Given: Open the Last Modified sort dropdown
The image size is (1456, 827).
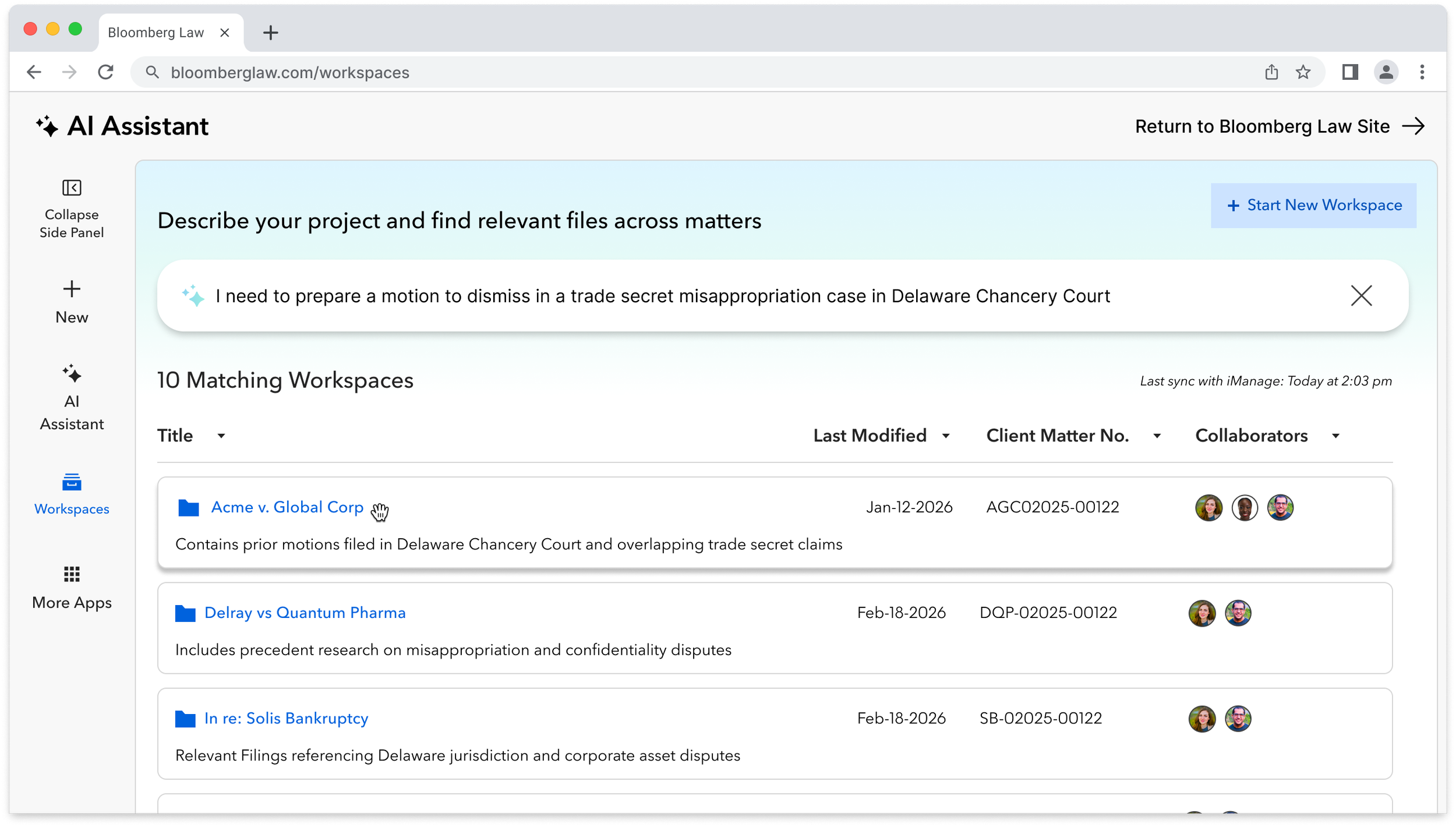Looking at the screenshot, I should pos(946,436).
